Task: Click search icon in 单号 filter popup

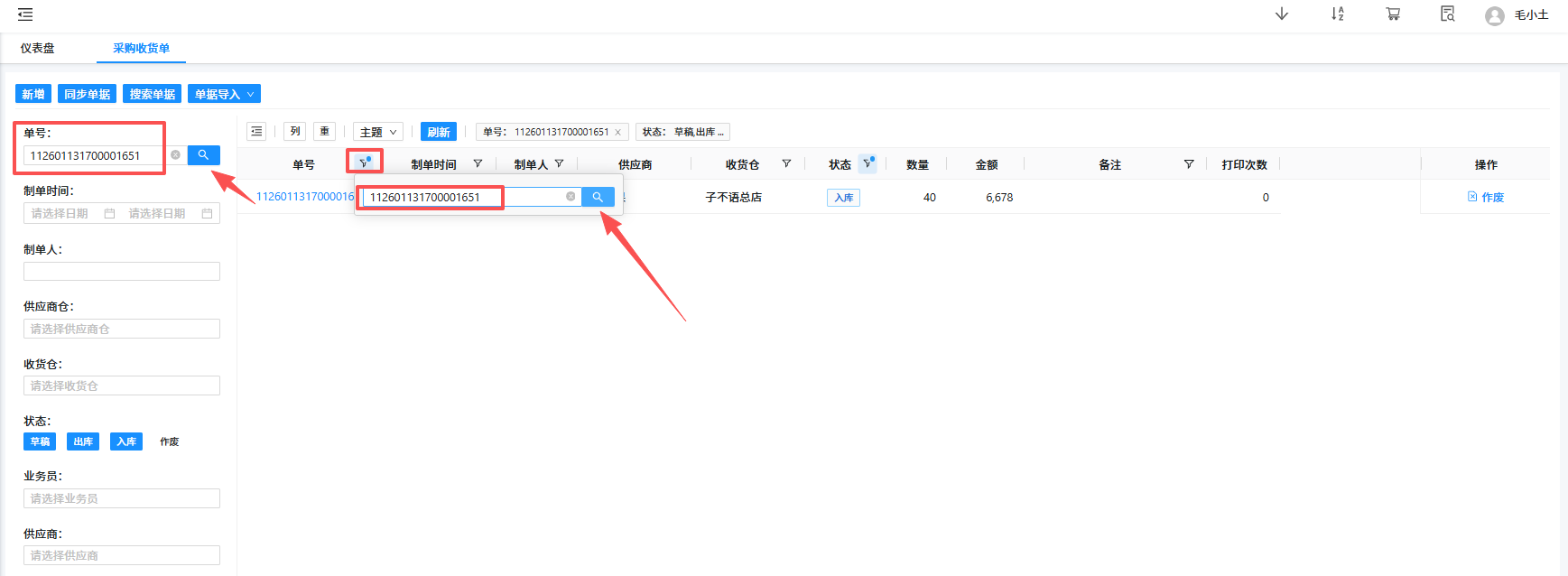Action: tap(598, 197)
